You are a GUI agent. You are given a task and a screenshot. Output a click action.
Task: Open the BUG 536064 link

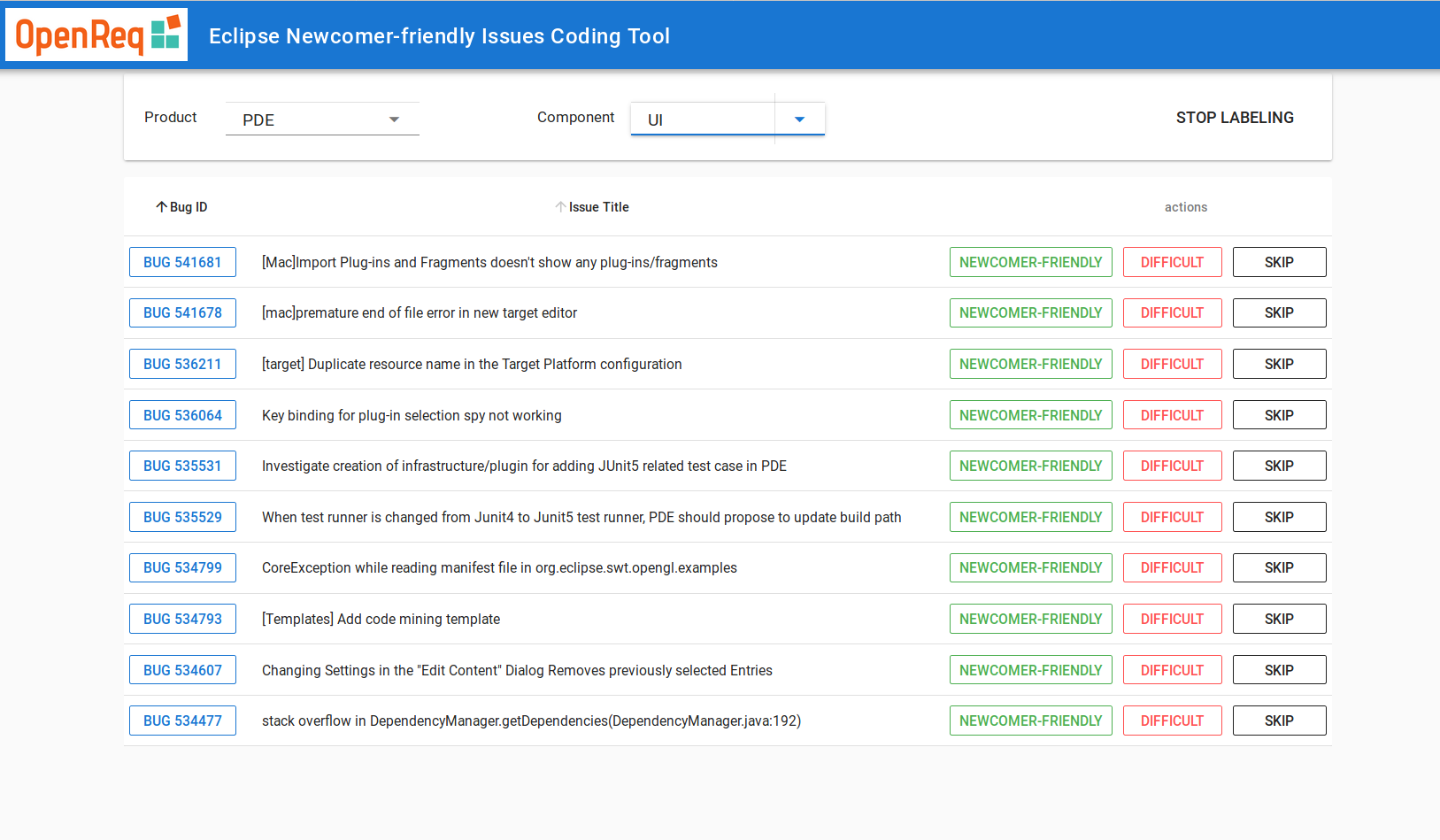(182, 415)
